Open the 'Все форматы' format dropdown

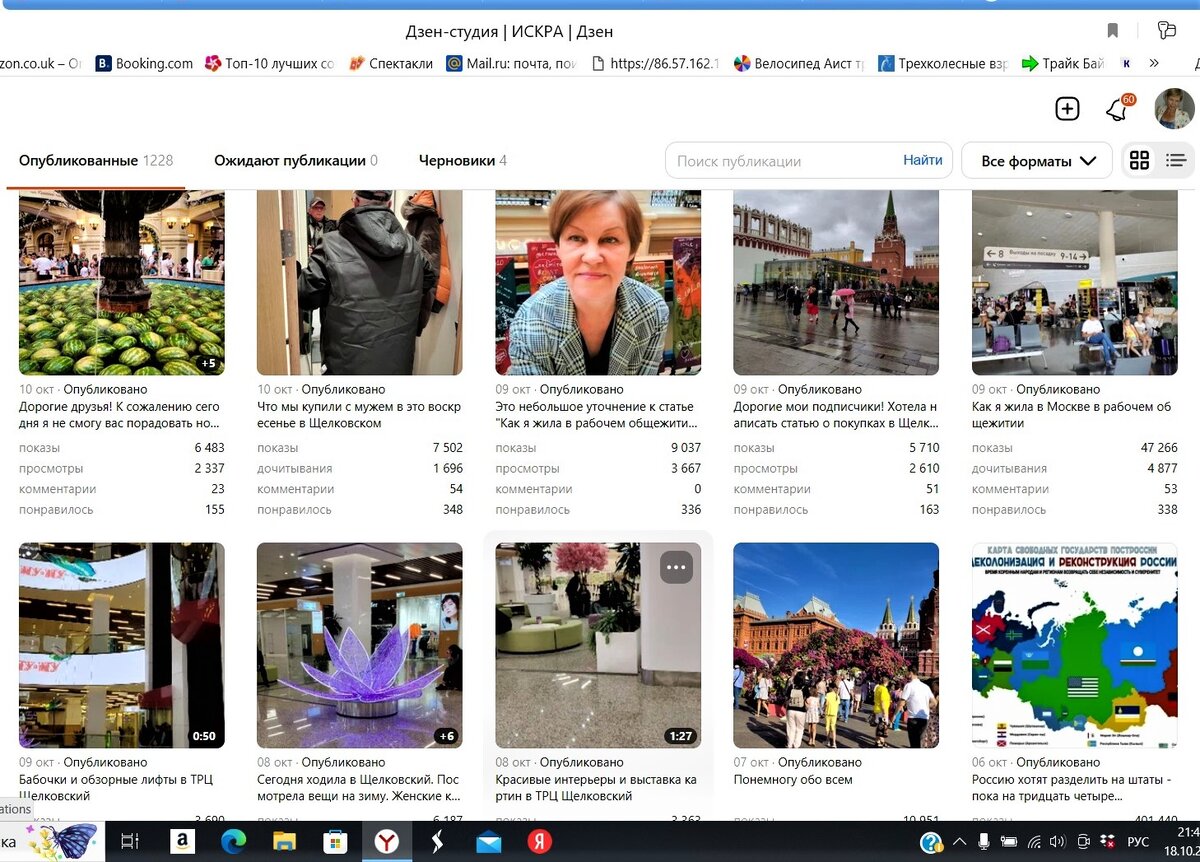[1037, 161]
